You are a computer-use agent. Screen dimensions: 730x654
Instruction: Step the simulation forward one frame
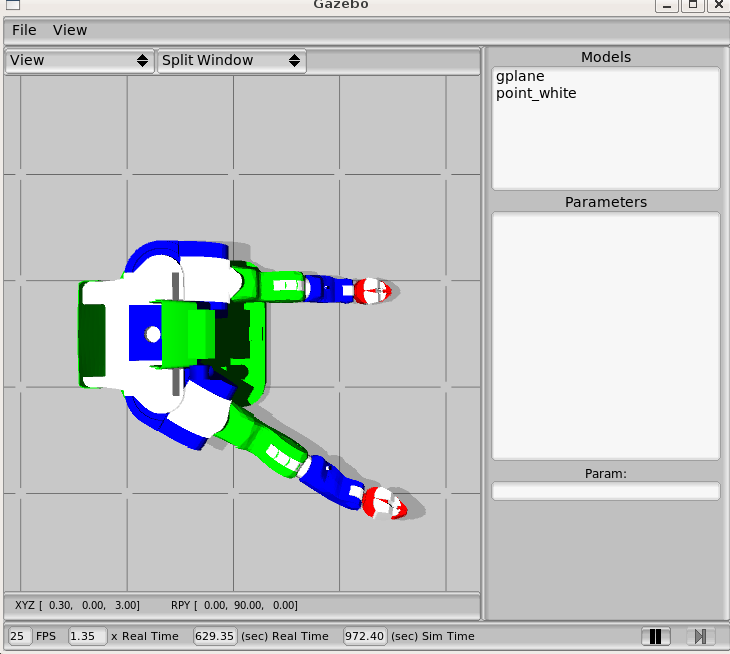pos(700,636)
